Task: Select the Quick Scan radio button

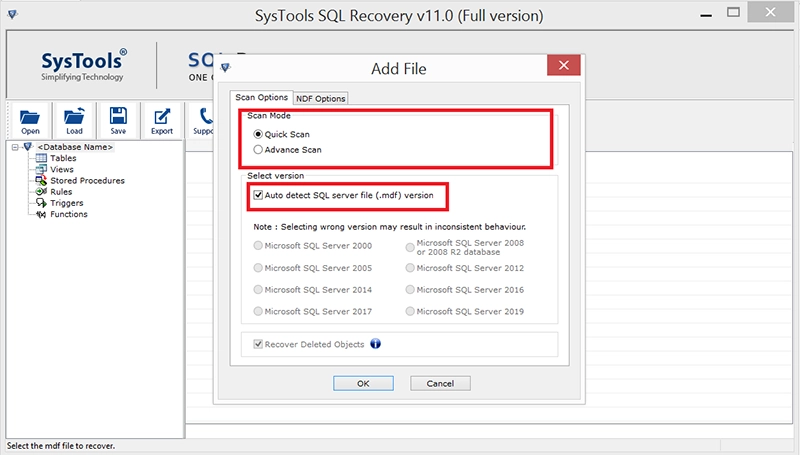Action: point(258,134)
